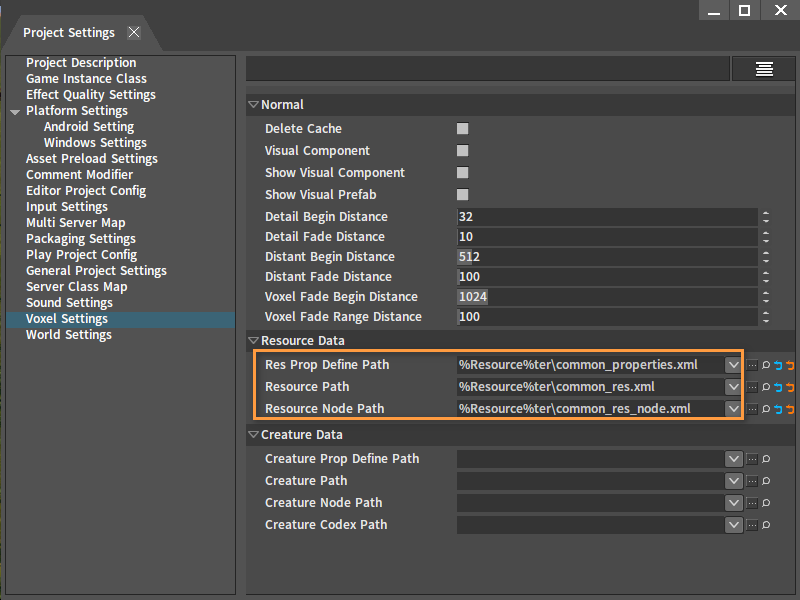Click the Distant Begin Distance value field
The height and width of the screenshot is (600, 800).
click(x=607, y=257)
